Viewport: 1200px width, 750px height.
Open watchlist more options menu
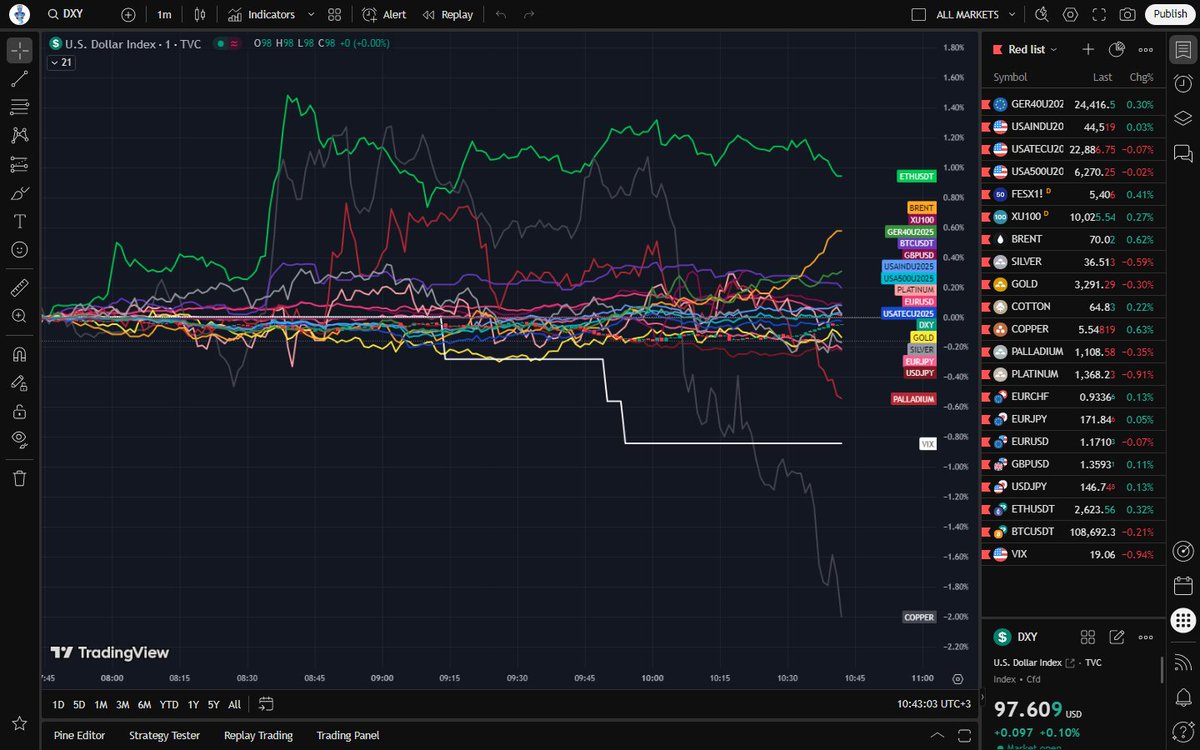pos(1145,49)
